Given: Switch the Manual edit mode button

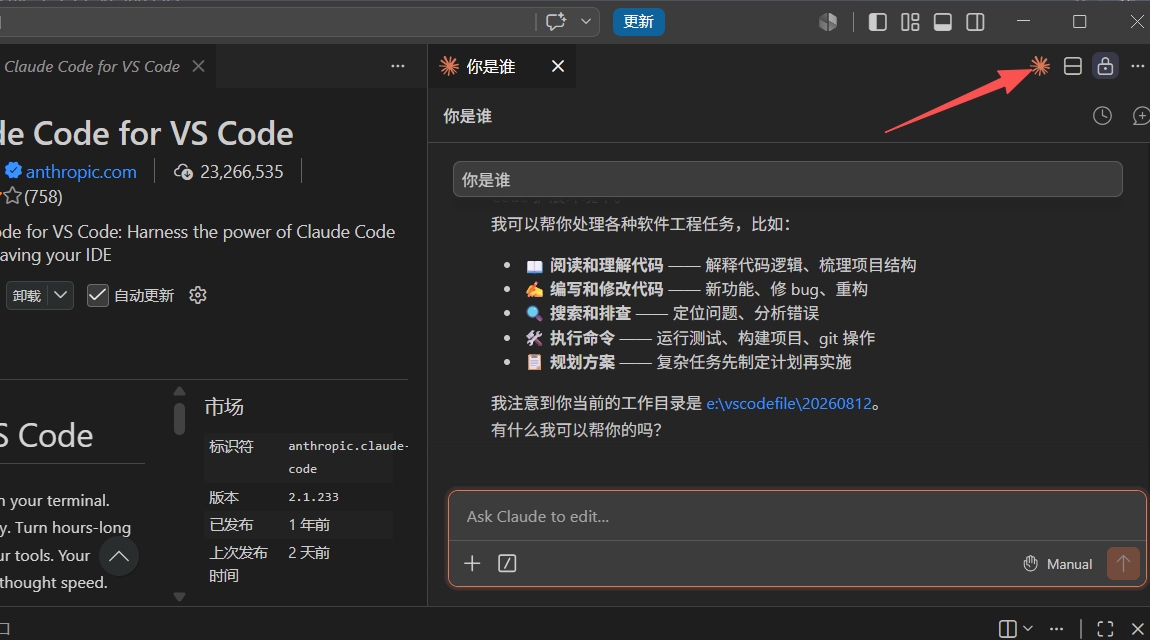Looking at the screenshot, I should pyautogui.click(x=1058, y=564).
